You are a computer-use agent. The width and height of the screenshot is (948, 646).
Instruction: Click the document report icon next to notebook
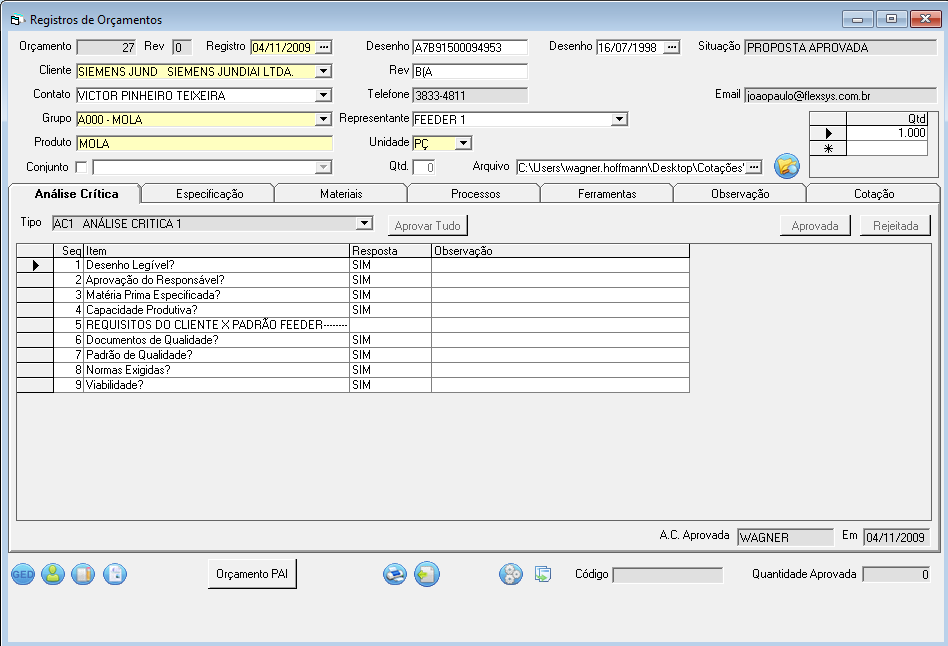click(x=115, y=574)
